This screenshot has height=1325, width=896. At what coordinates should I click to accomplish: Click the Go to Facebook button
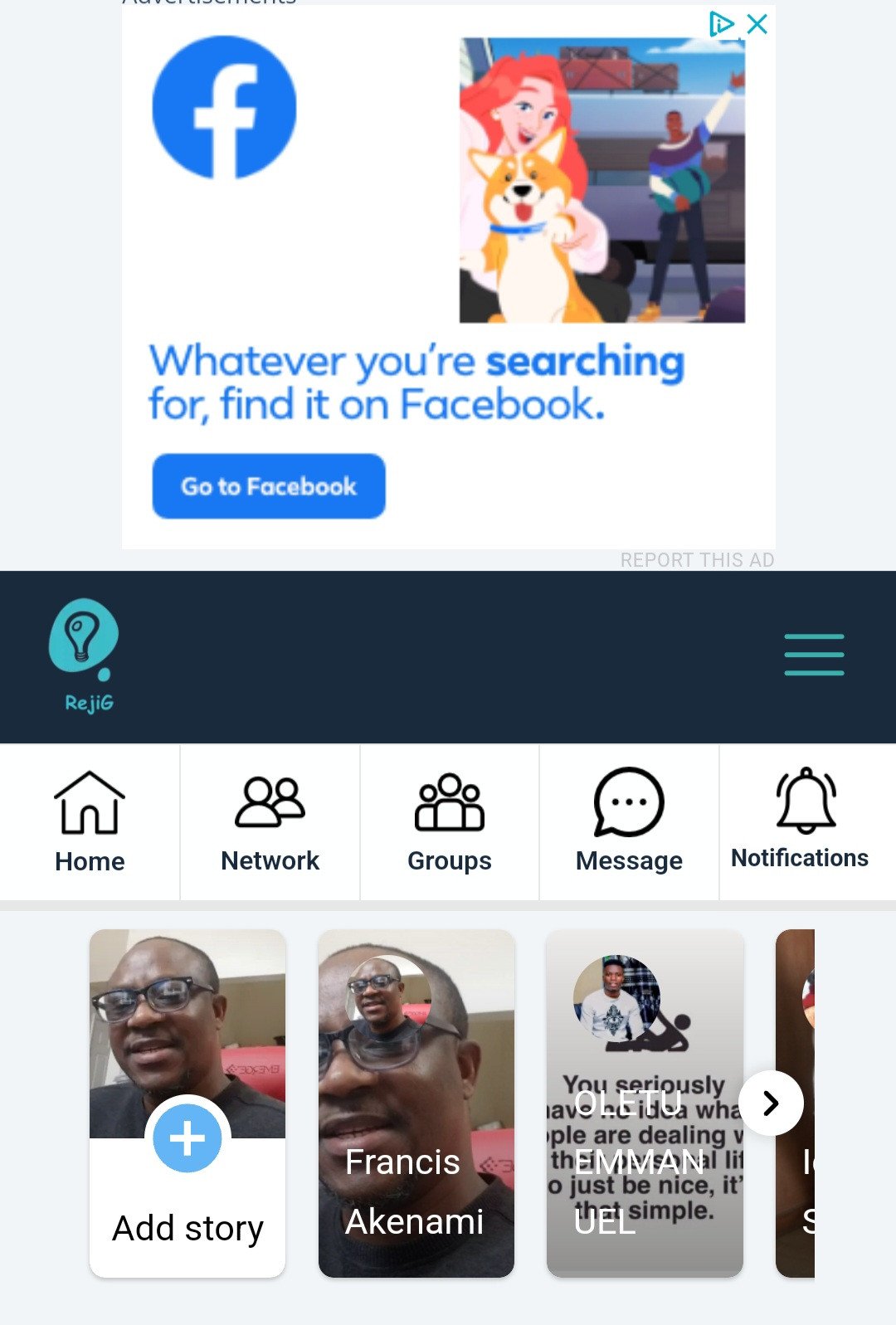[269, 486]
